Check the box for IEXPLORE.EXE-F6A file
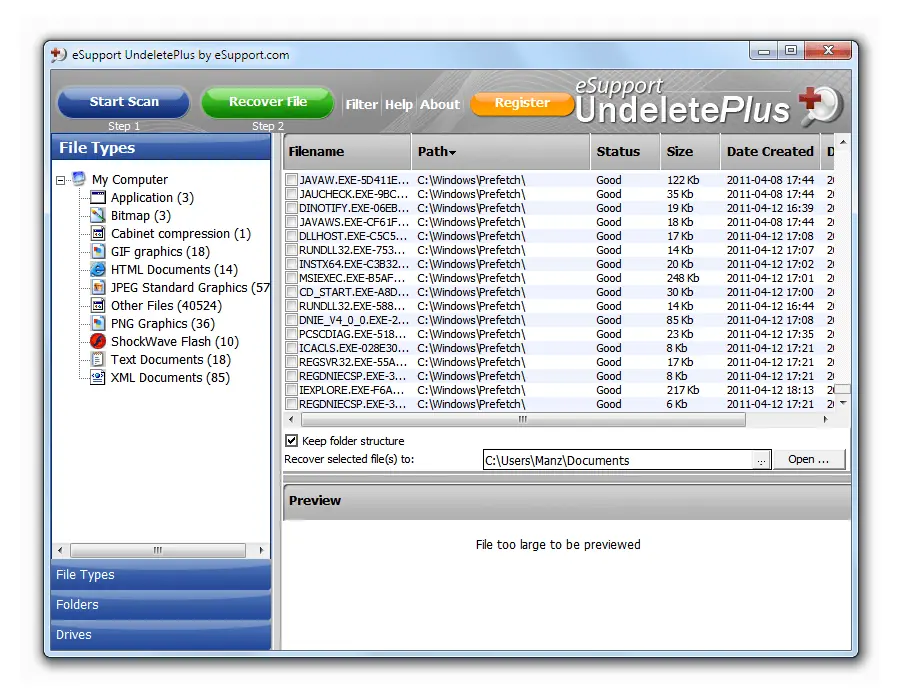This screenshot has height=700, width=900. click(292, 390)
